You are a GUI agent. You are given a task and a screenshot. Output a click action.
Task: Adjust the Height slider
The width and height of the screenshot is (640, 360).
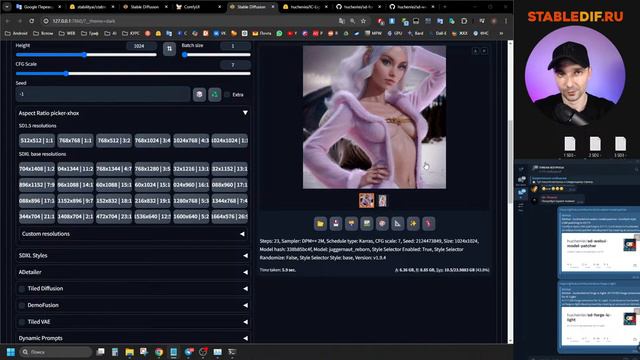pyautogui.click(x=86, y=55)
